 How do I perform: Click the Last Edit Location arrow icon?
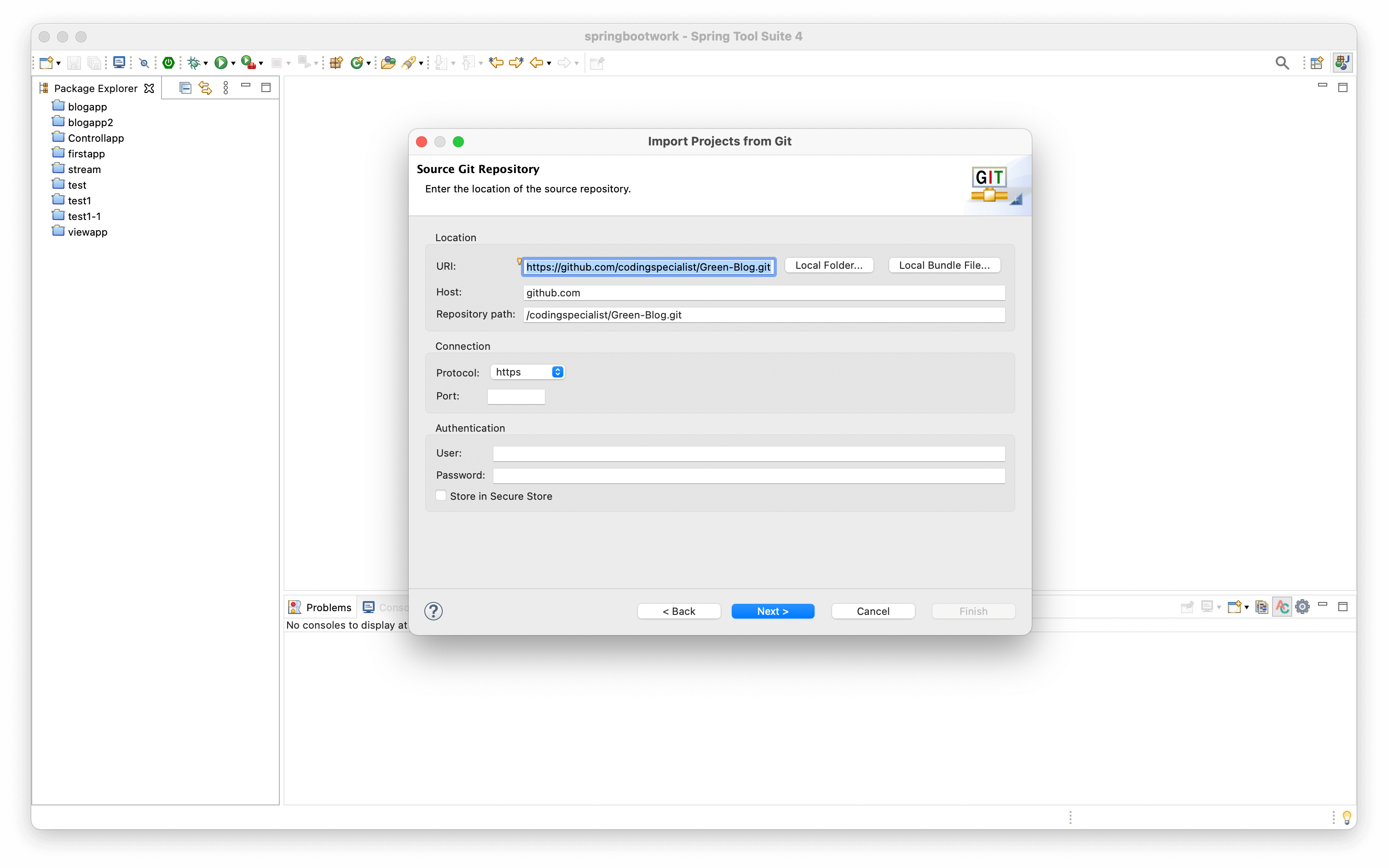click(496, 63)
